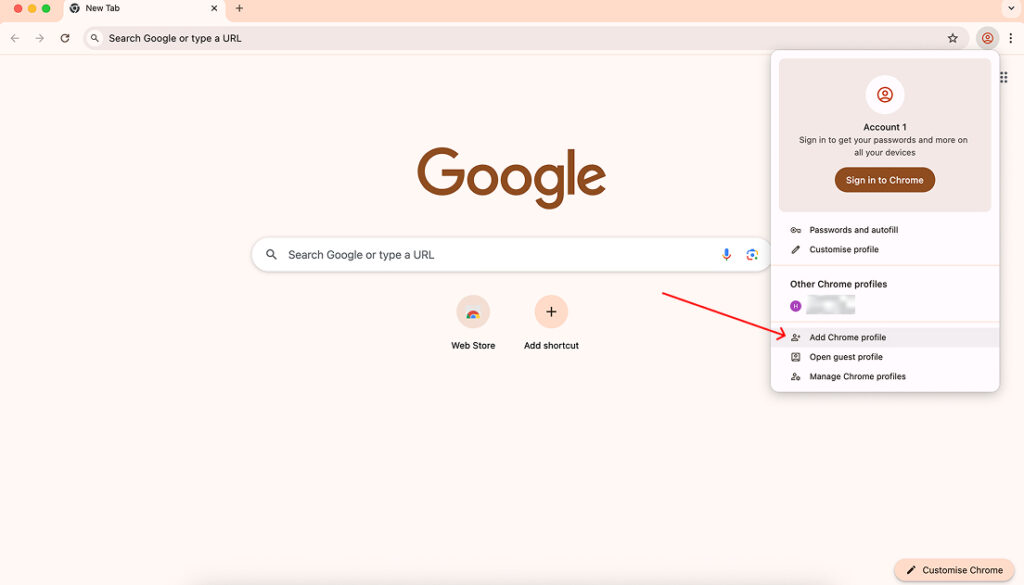Select Add Chrome profile
This screenshot has width=1024, height=585.
tap(847, 338)
